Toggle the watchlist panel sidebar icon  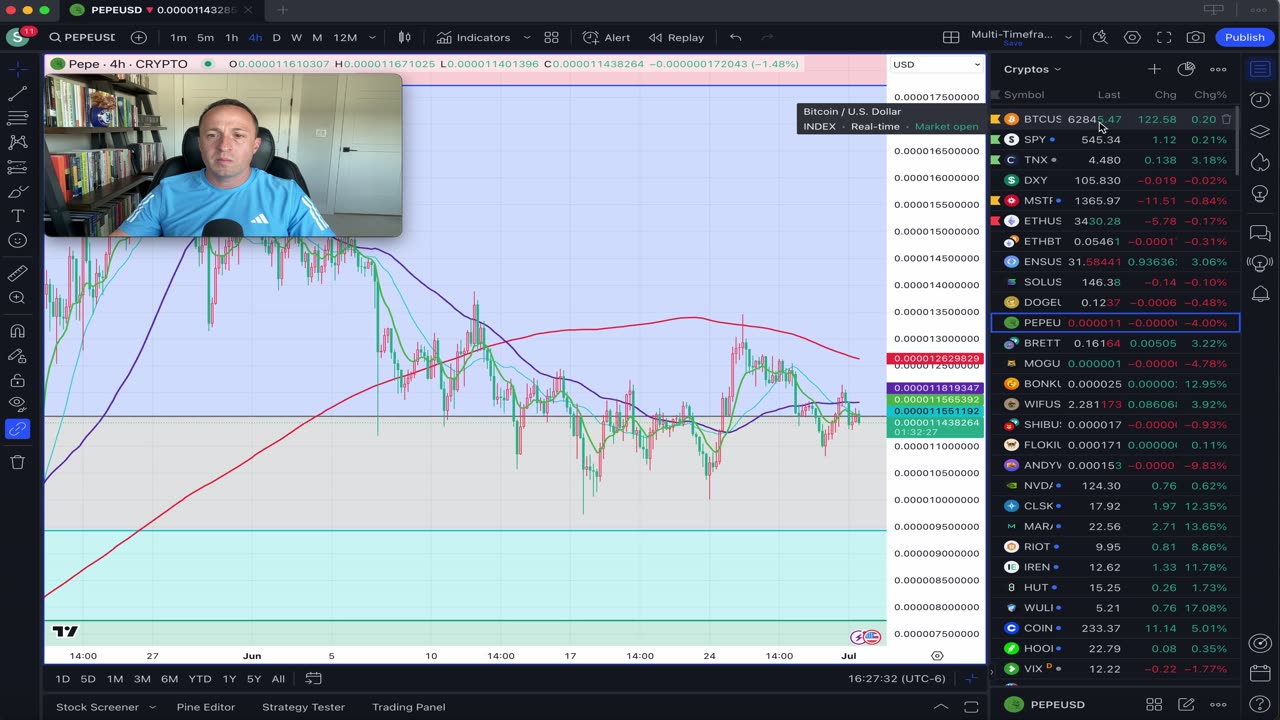click(x=1260, y=69)
